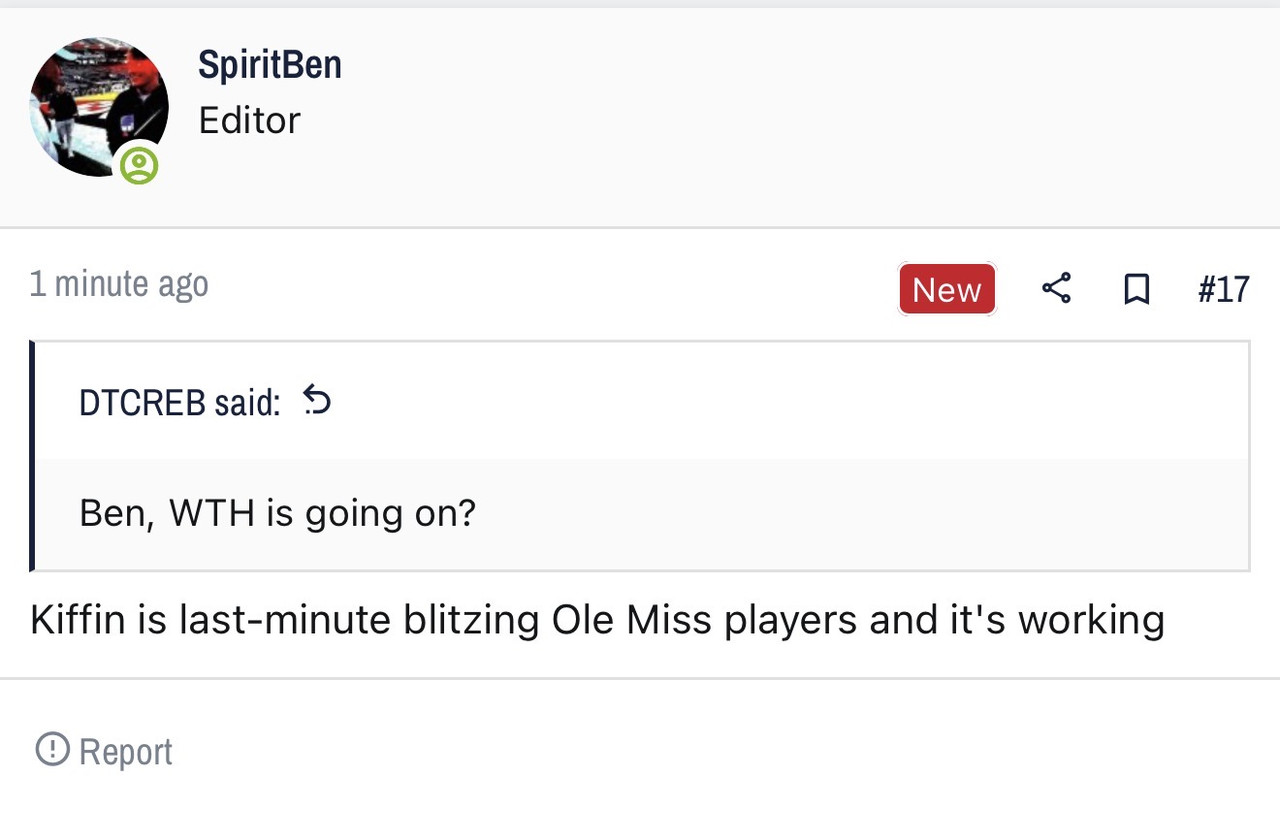Click the "Editor" user title
This screenshot has width=1280, height=816.
click(249, 120)
